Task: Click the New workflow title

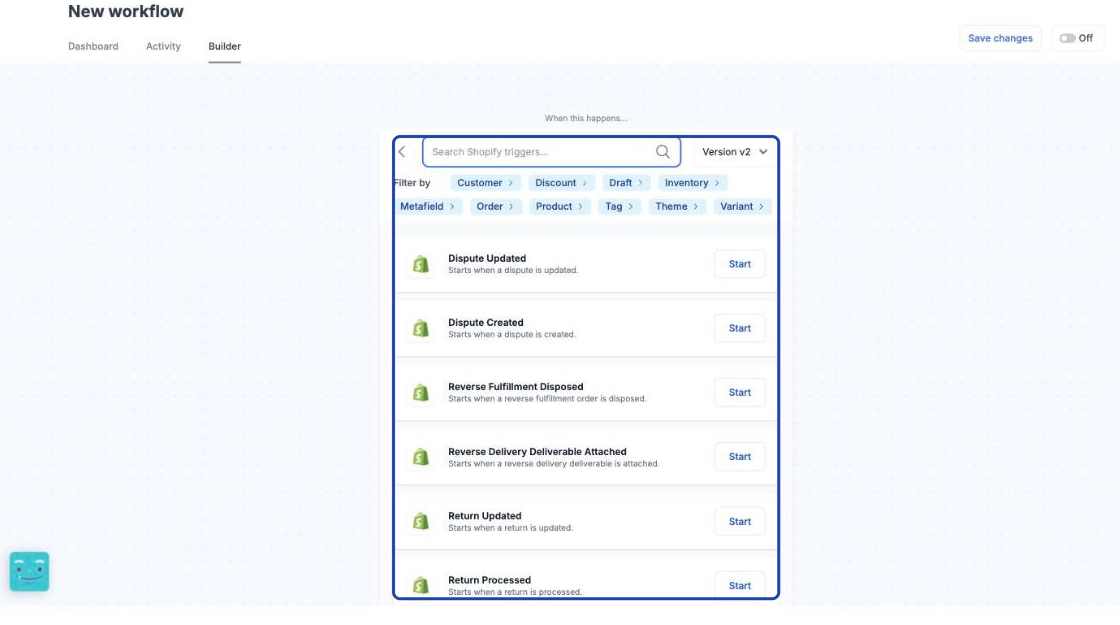Action: point(126,11)
